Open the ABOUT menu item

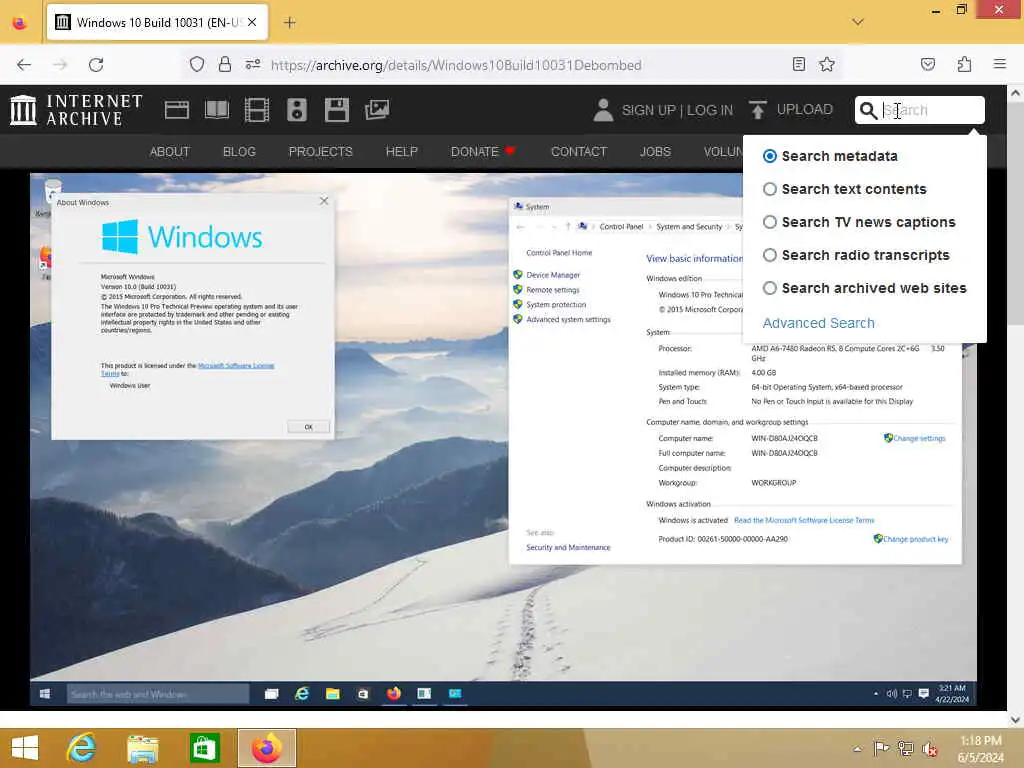[x=170, y=152]
